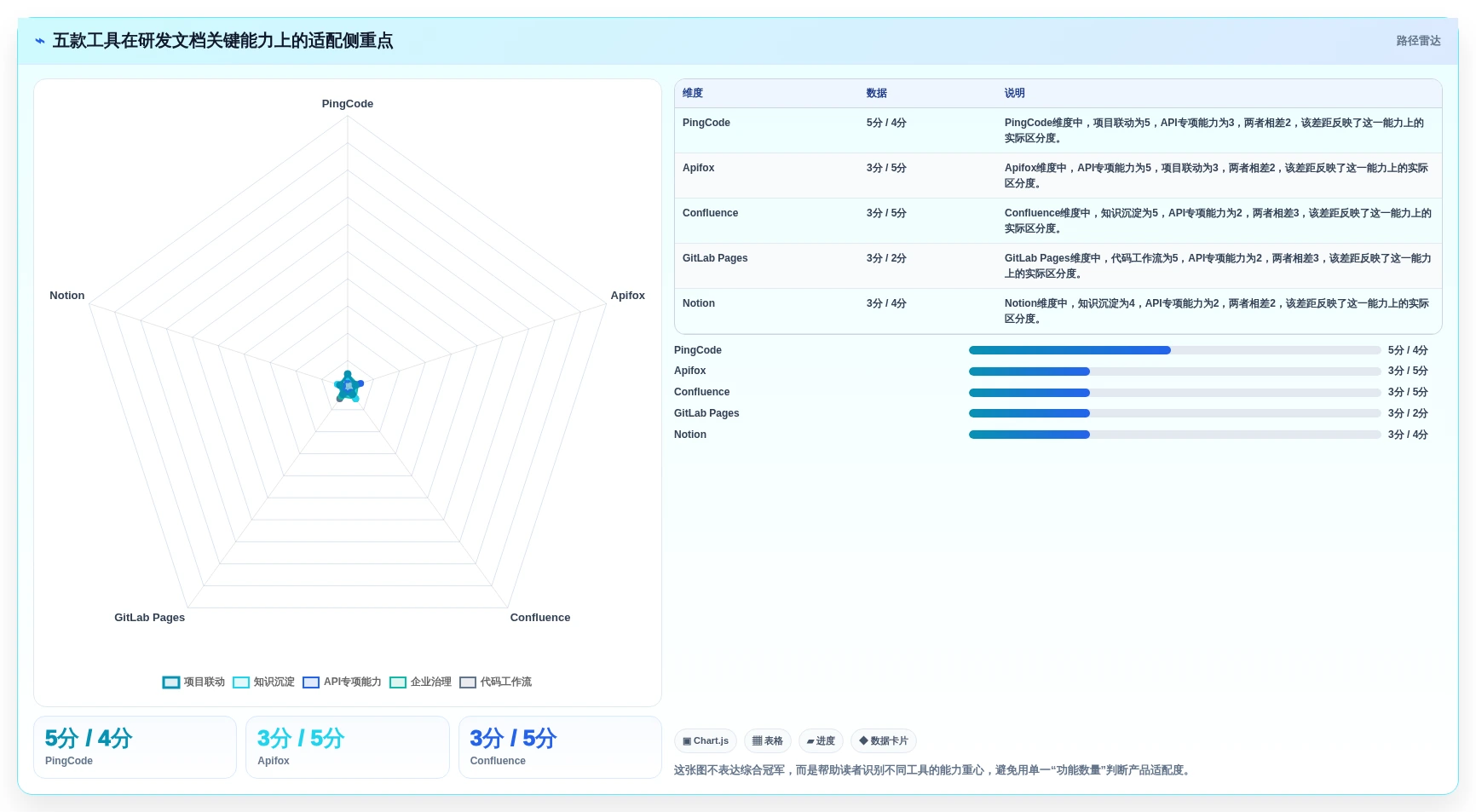Hide the 企业治理 dataset via legend label

431,682
